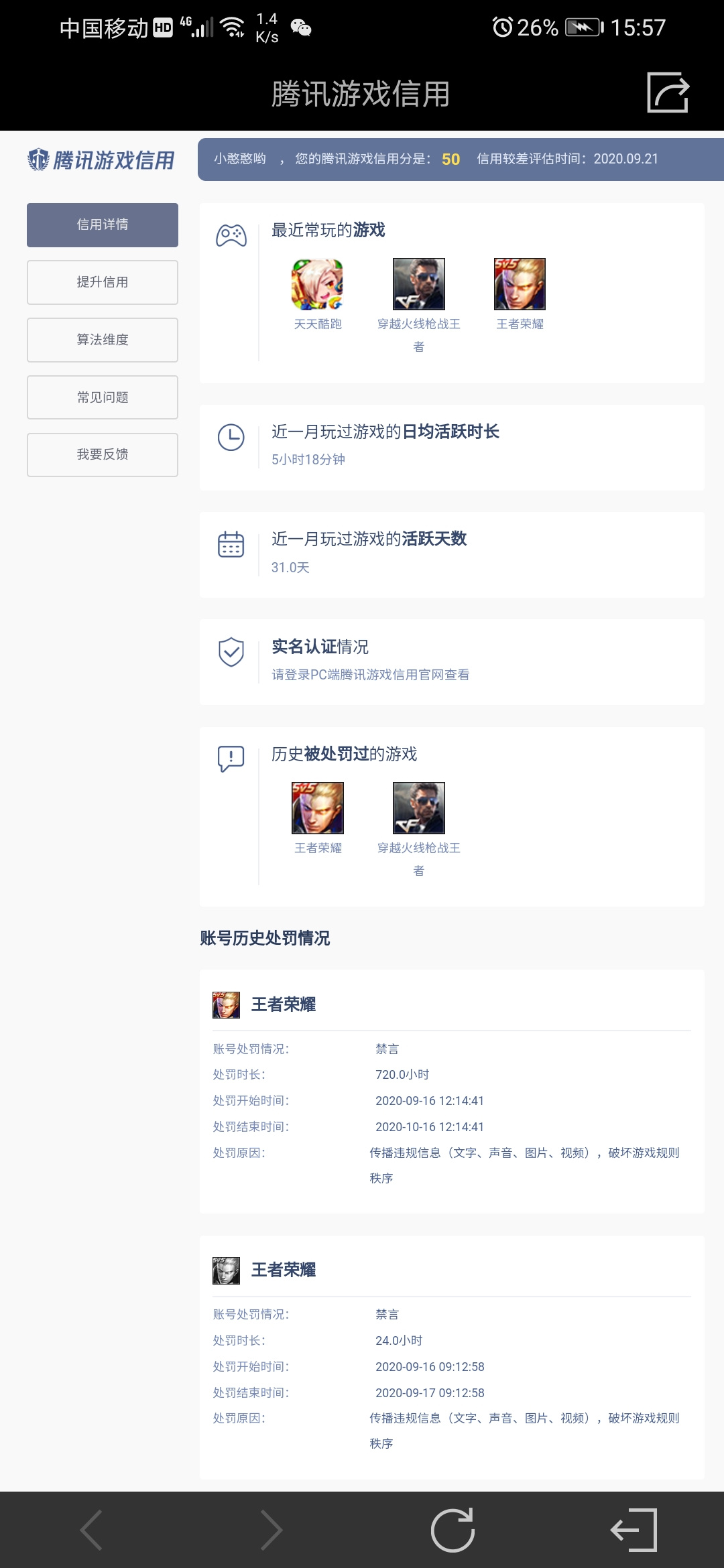
Task: Click the Wi-Fi signal icon
Action: (x=232, y=27)
